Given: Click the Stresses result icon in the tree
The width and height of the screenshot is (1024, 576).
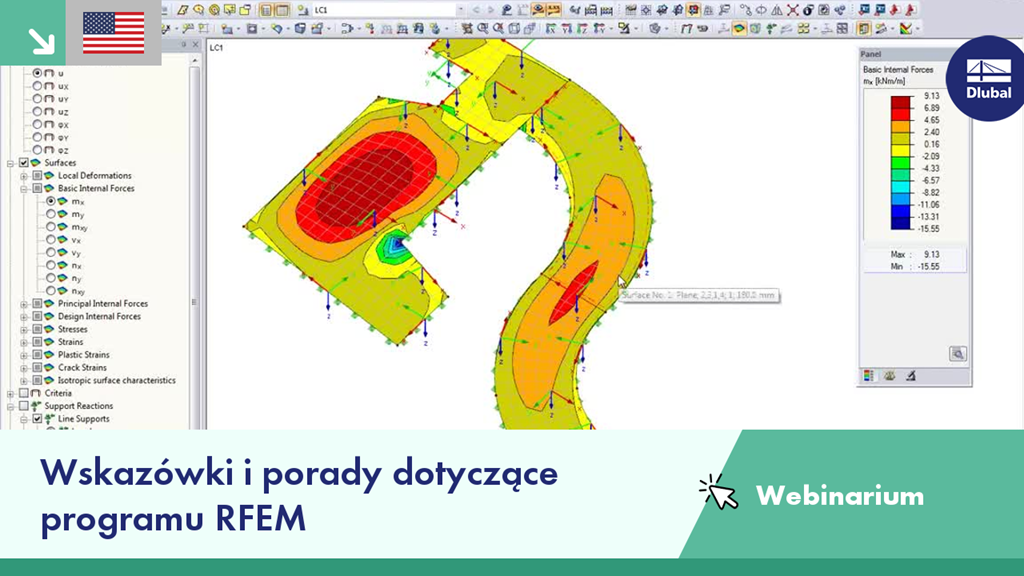Looking at the screenshot, I should [48, 328].
